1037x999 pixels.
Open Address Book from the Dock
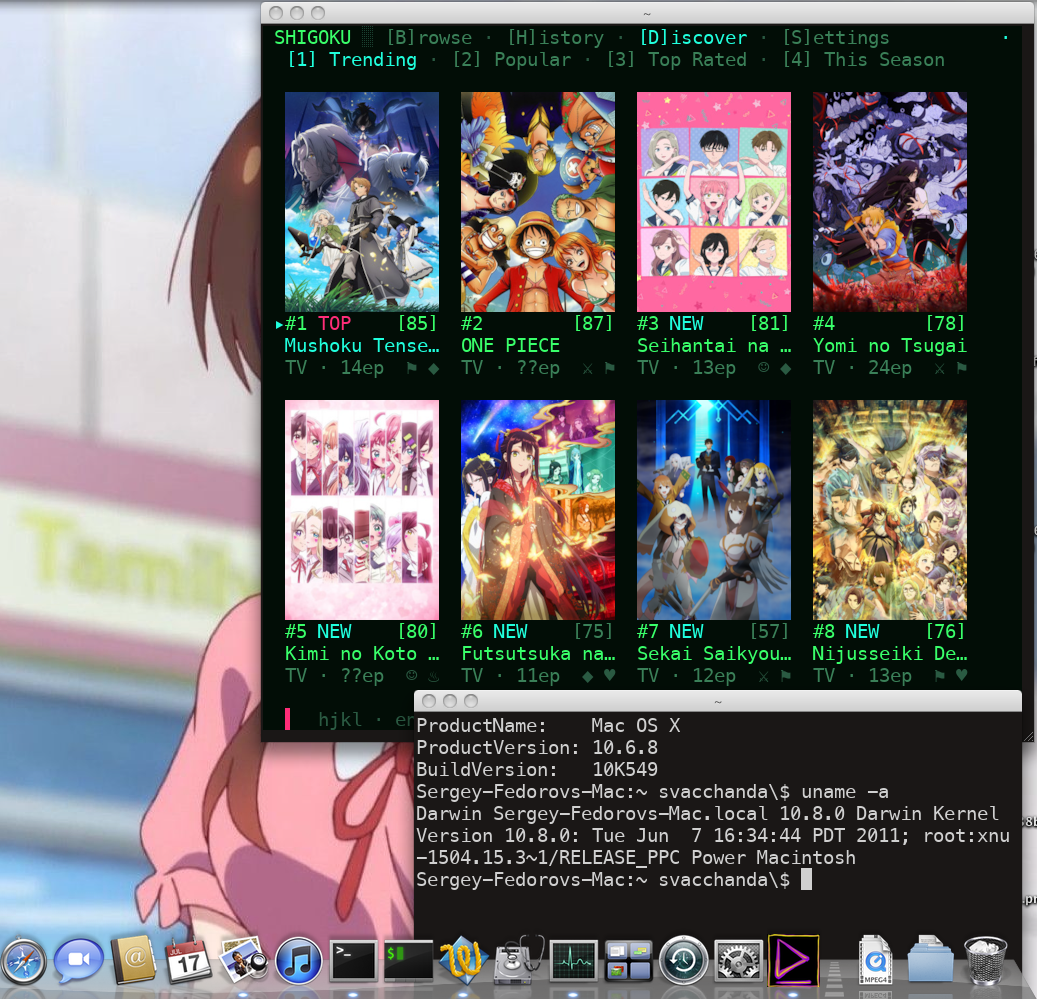(x=134, y=960)
